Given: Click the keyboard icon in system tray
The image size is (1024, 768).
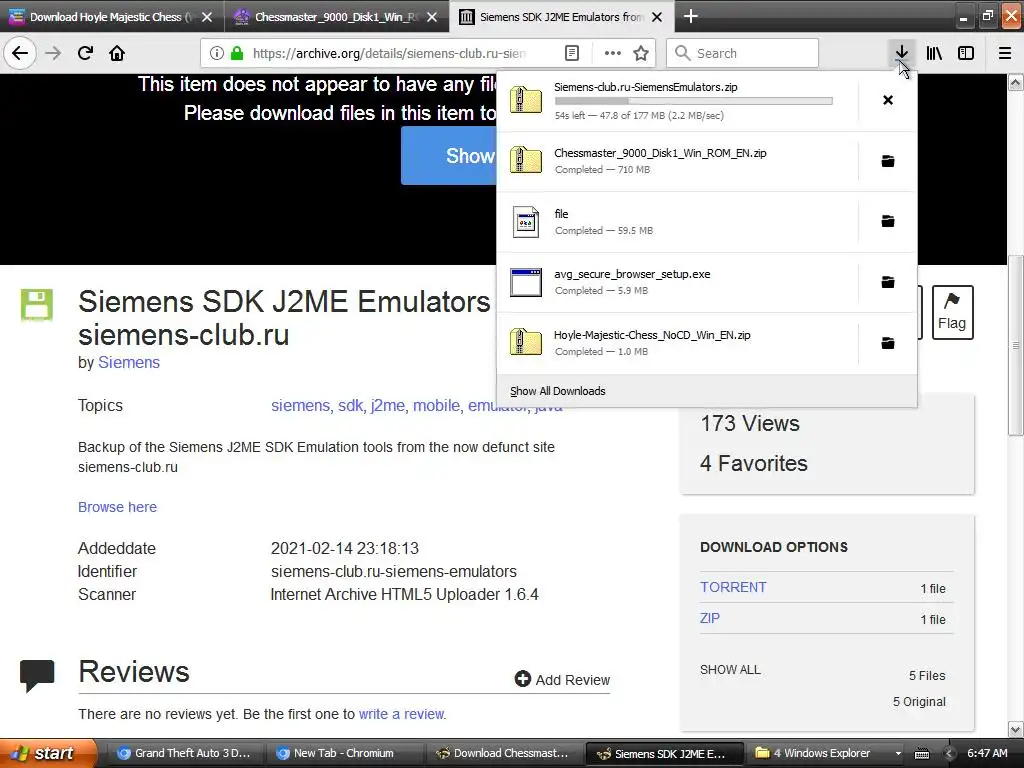Looking at the screenshot, I should pyautogui.click(x=921, y=754).
